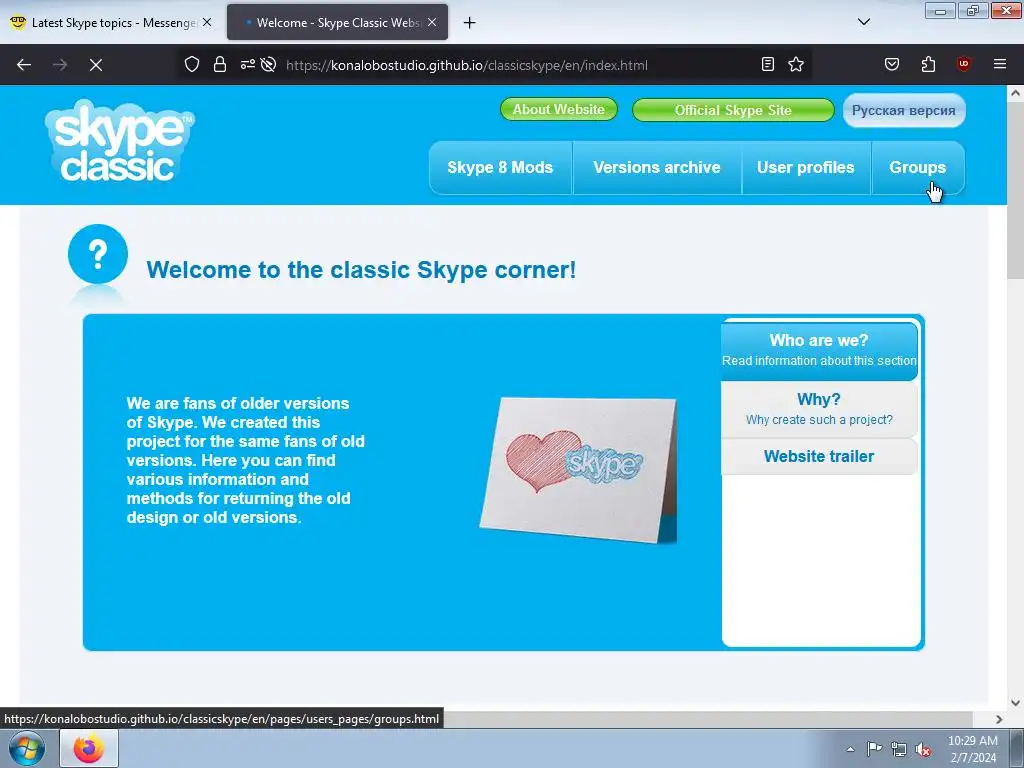Select the Why? slide tab
This screenshot has width=1024, height=768.
(x=819, y=409)
